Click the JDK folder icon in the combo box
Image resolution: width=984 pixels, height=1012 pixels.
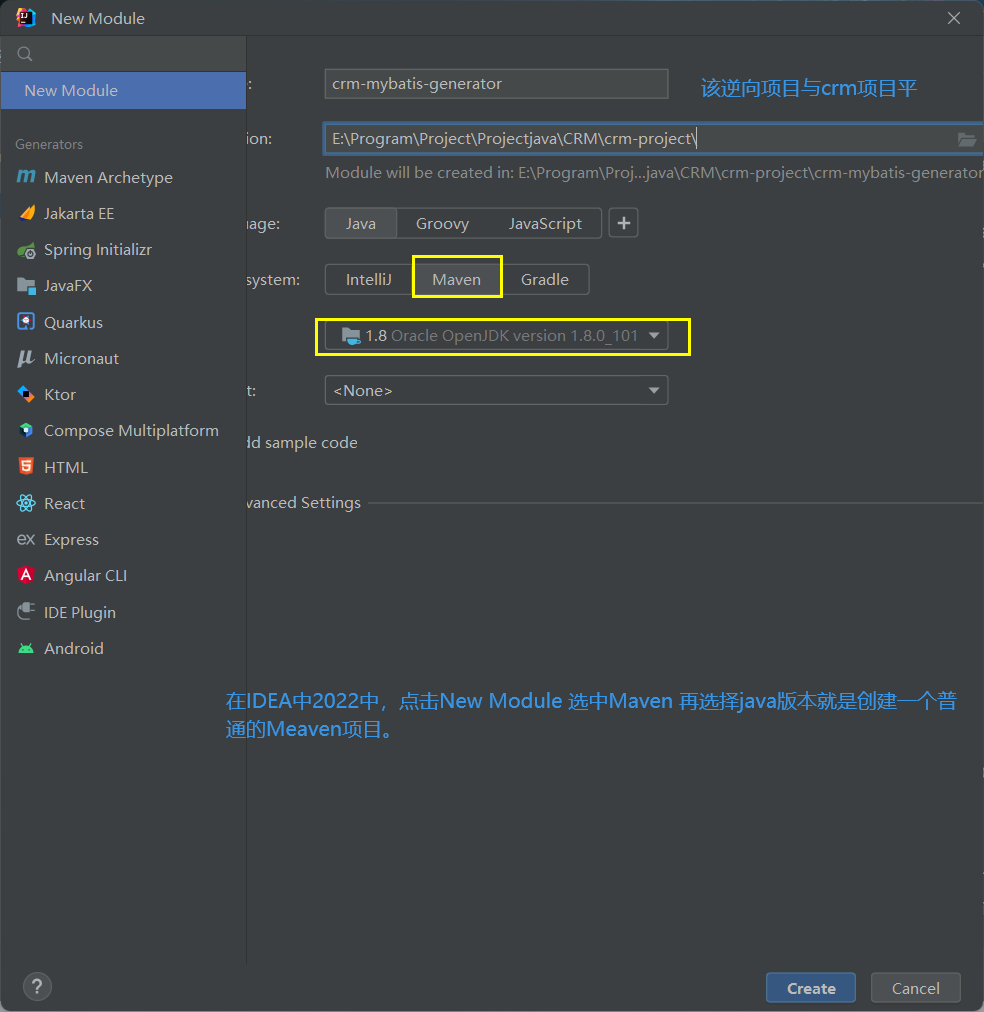tap(350, 336)
